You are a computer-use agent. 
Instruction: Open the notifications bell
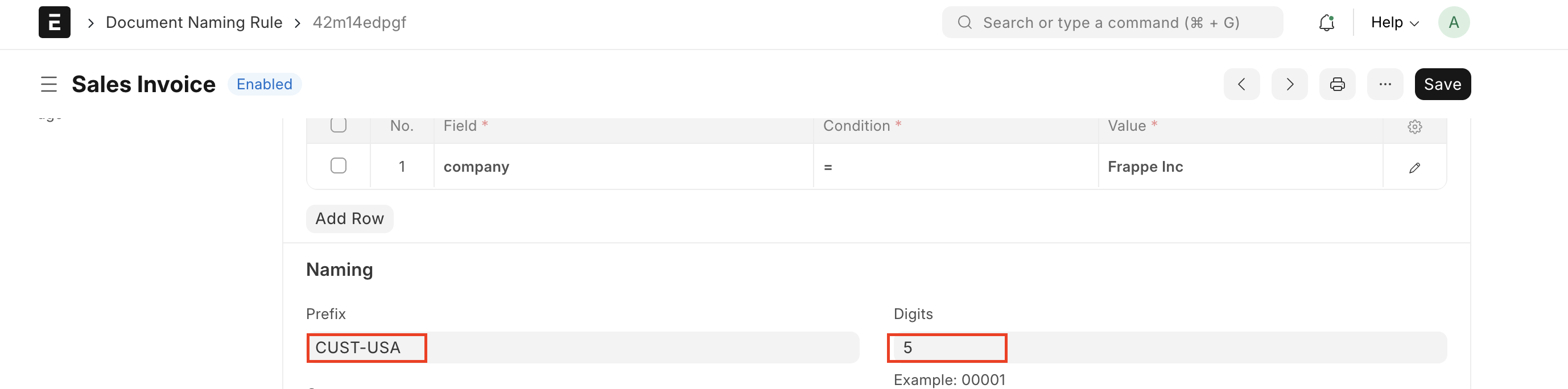point(1326,23)
